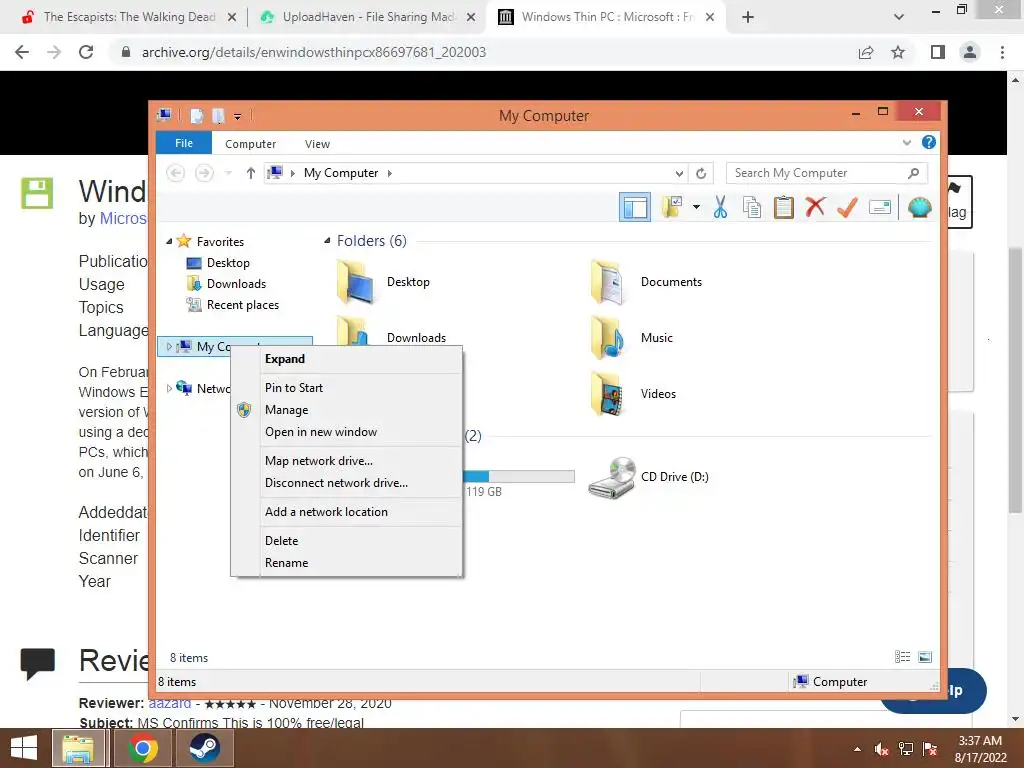Open the Computer ribbon tab
This screenshot has width=1024, height=768.
250,144
